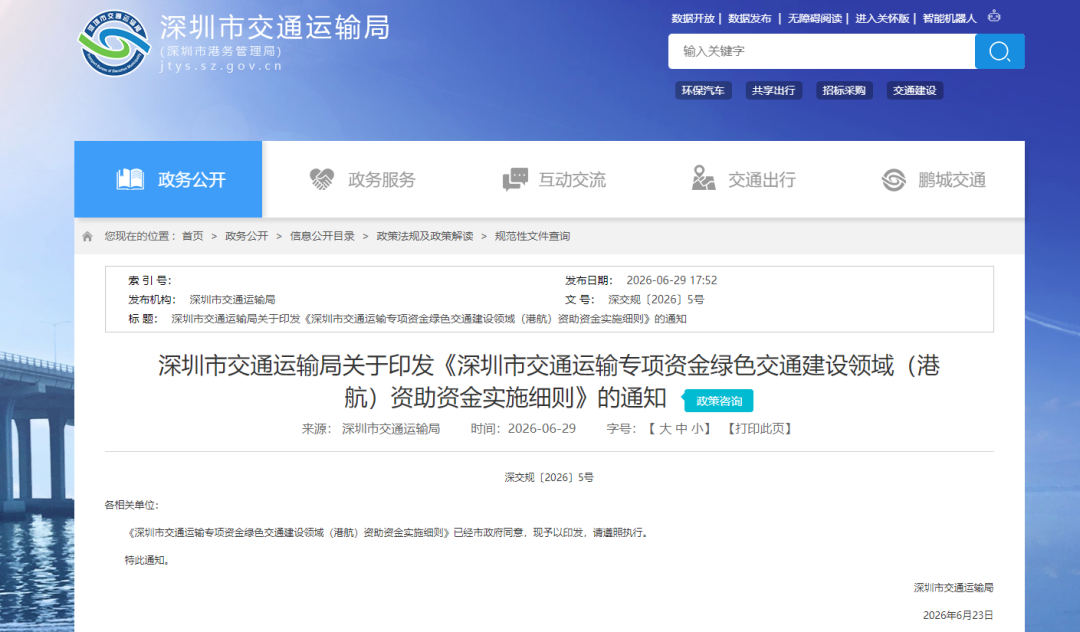The height and width of the screenshot is (632, 1080).
Task: Click the 环保汽车 hot keyword tag
Action: (x=703, y=90)
